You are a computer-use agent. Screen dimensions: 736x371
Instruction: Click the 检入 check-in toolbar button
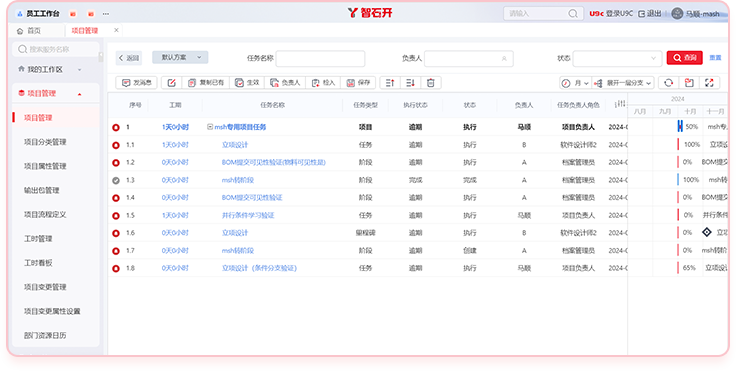pos(323,83)
